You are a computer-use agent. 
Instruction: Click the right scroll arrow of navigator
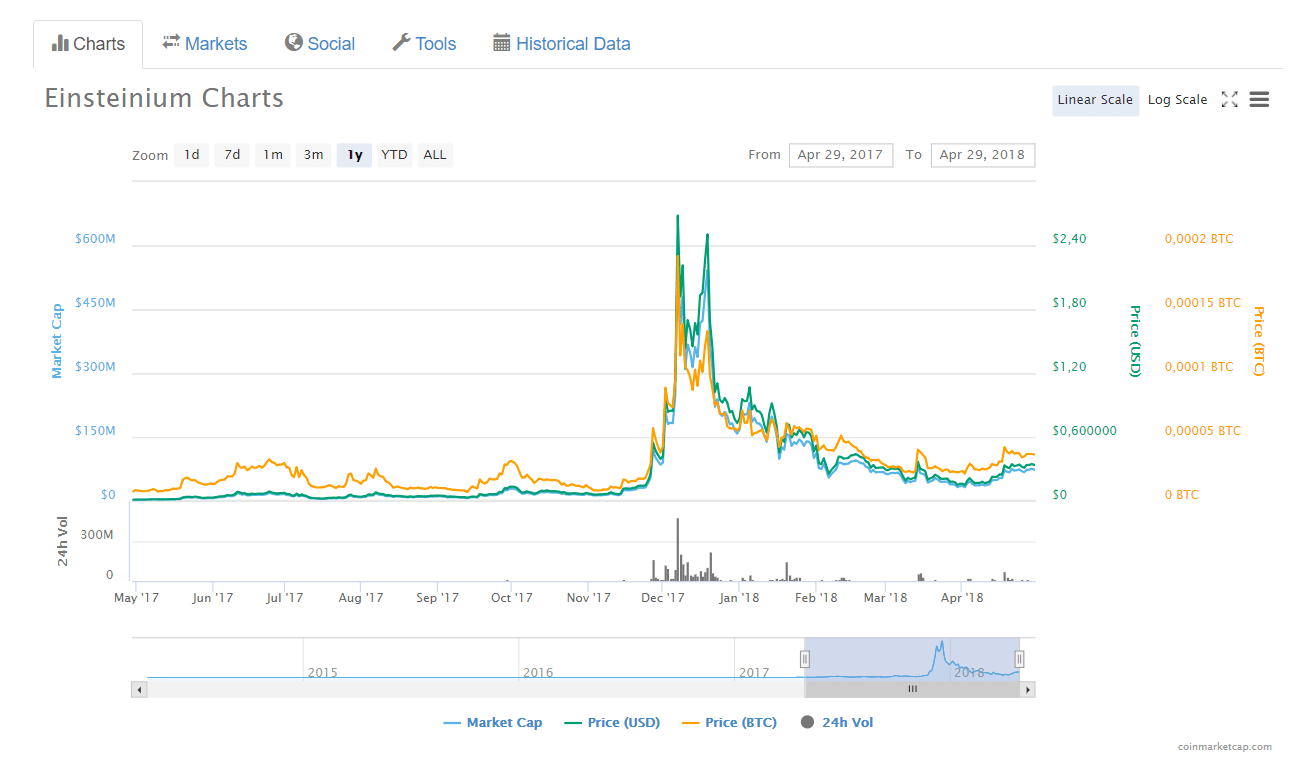coord(1027,689)
